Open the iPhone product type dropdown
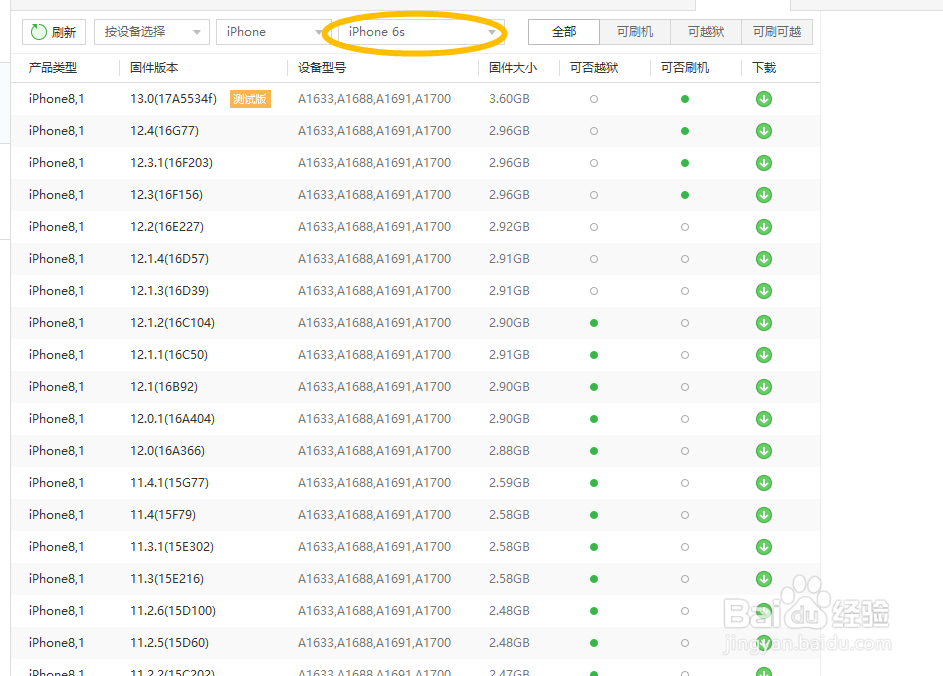The height and width of the screenshot is (676, 943). [274, 32]
